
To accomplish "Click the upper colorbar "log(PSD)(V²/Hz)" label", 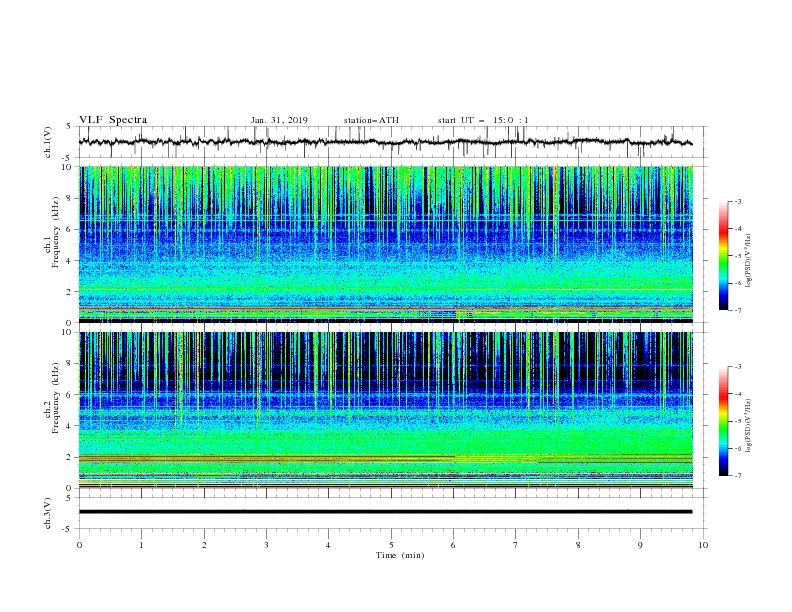I will point(748,261).
